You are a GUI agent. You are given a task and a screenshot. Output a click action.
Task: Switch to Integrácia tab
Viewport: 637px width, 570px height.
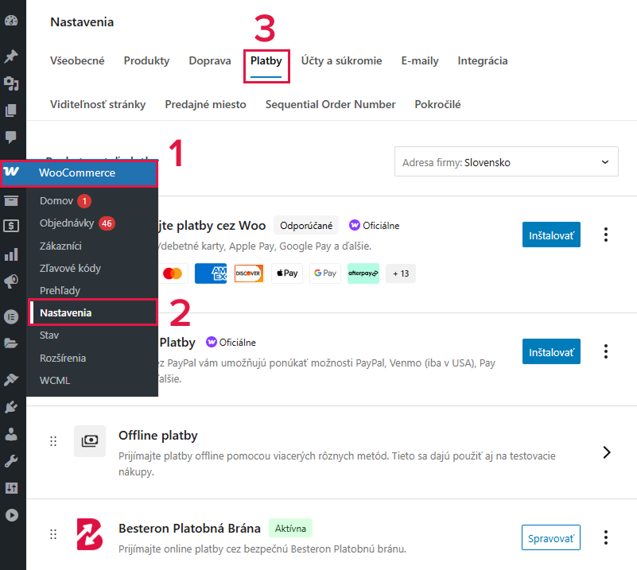pyautogui.click(x=483, y=61)
